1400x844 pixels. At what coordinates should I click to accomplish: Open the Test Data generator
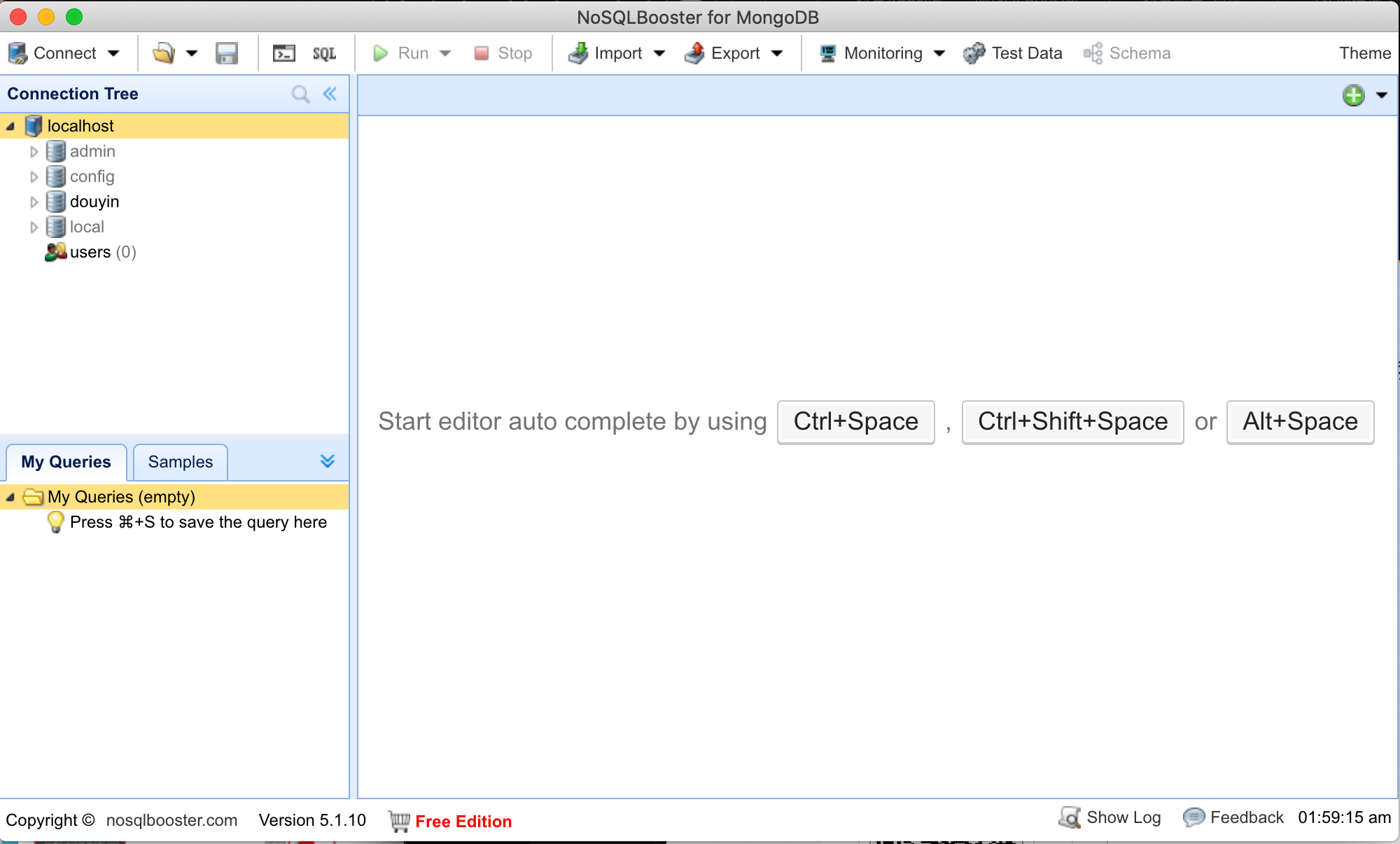click(1012, 53)
